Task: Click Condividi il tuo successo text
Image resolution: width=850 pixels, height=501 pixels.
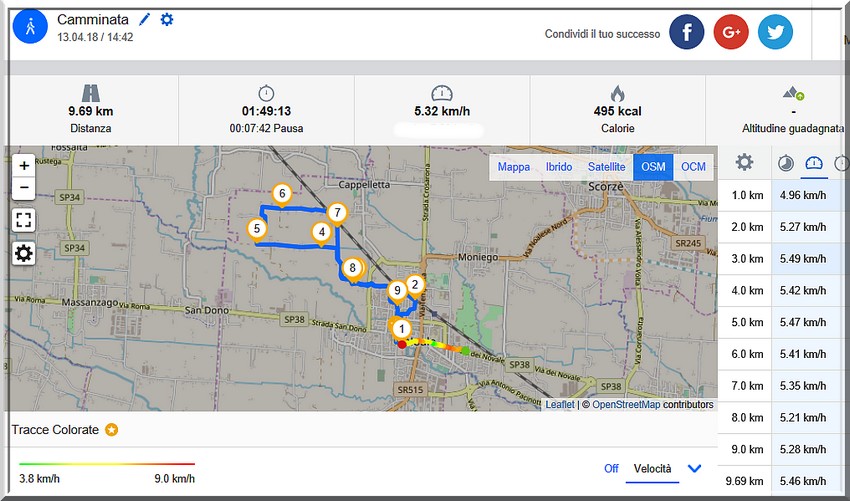Action: [x=602, y=34]
